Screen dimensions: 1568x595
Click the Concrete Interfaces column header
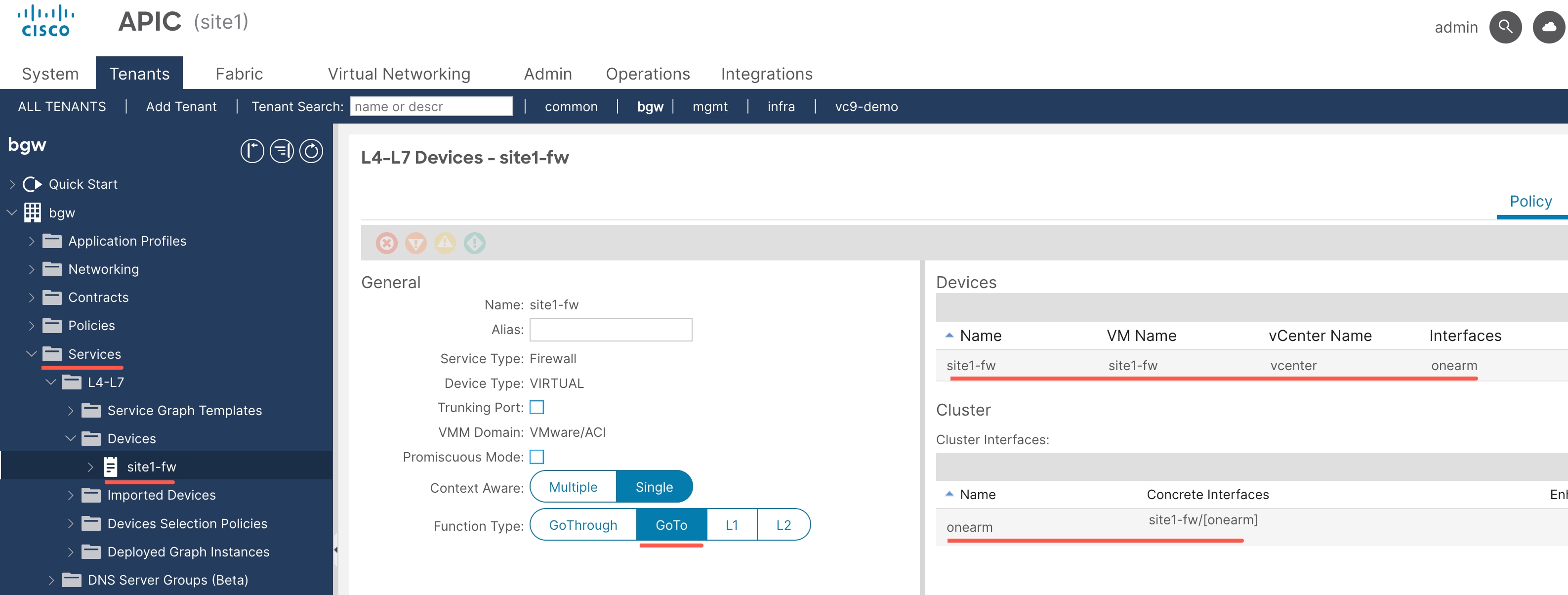pyautogui.click(x=1208, y=495)
